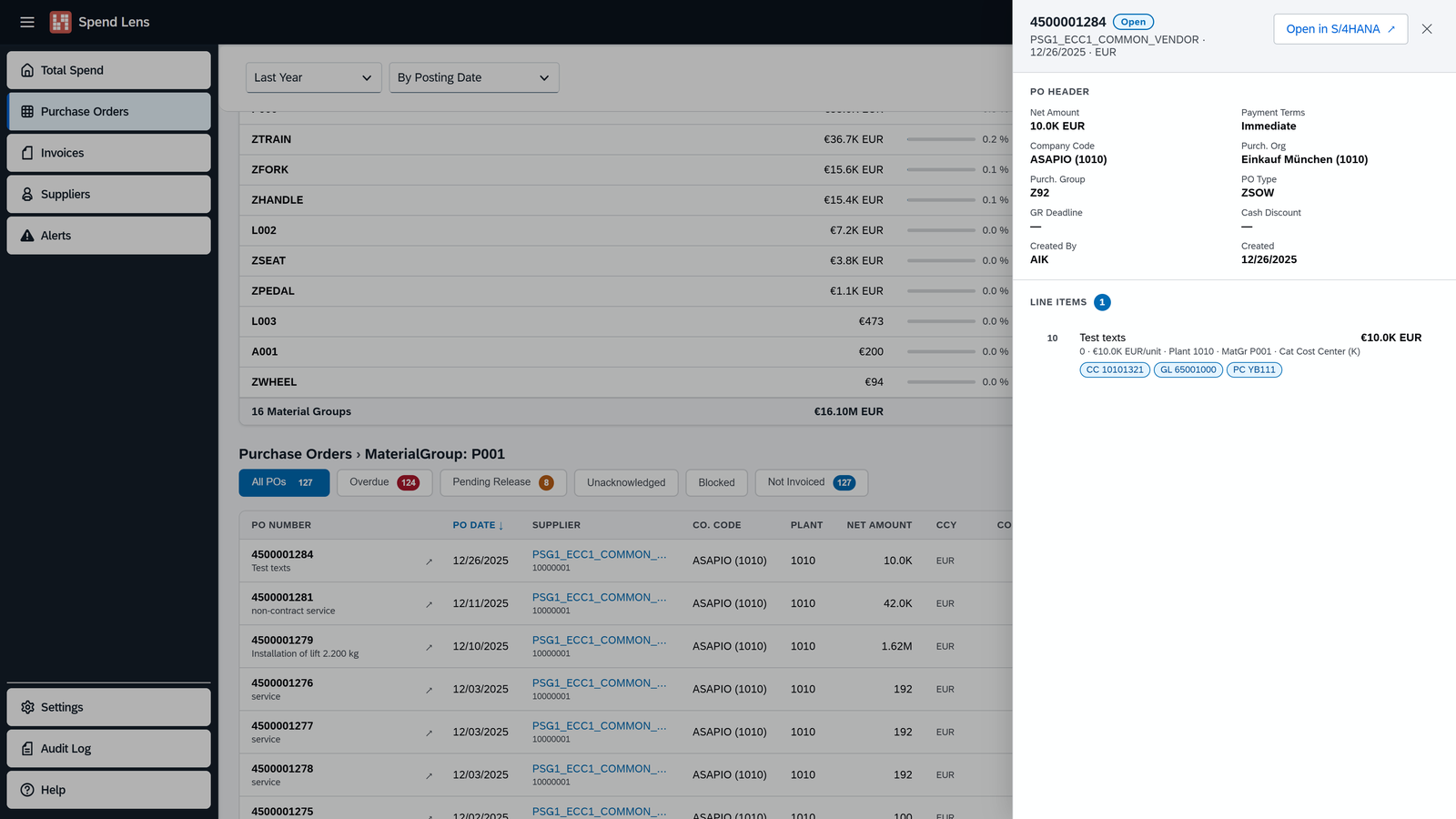Viewport: 1456px width, 819px height.
Task: Open external link icon for PO 4500001278
Action: click(x=429, y=775)
